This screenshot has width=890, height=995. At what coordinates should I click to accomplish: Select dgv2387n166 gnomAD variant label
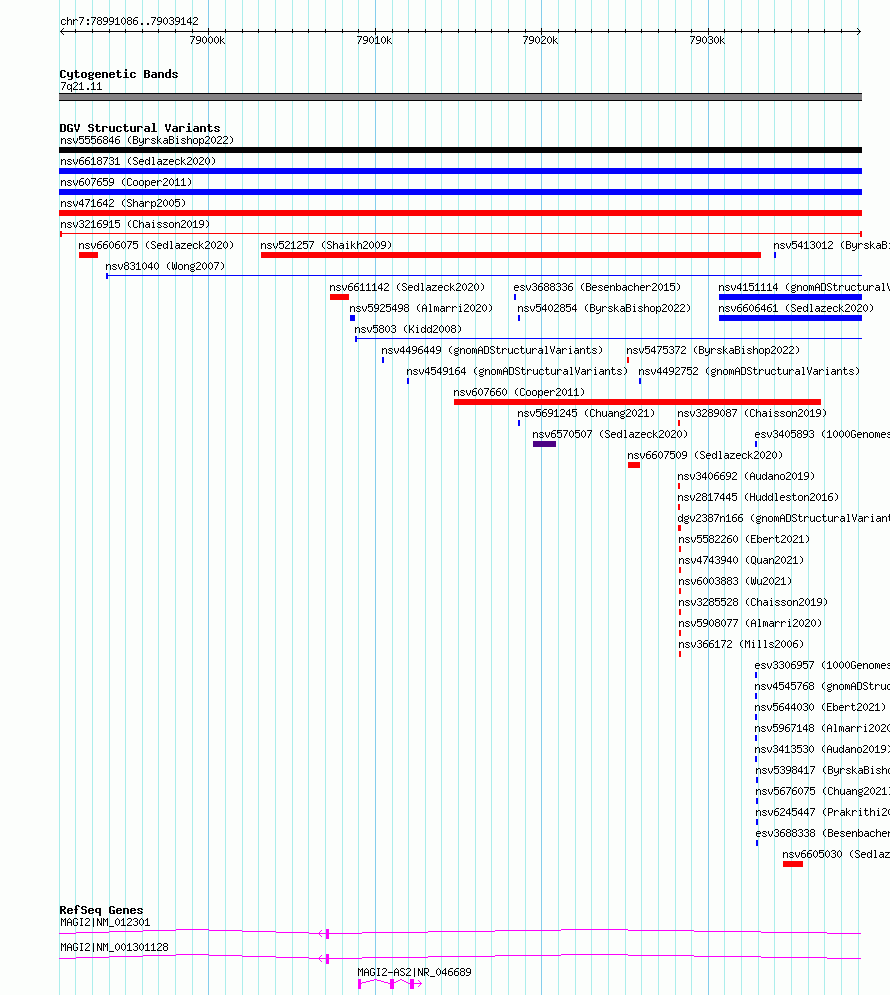783,518
